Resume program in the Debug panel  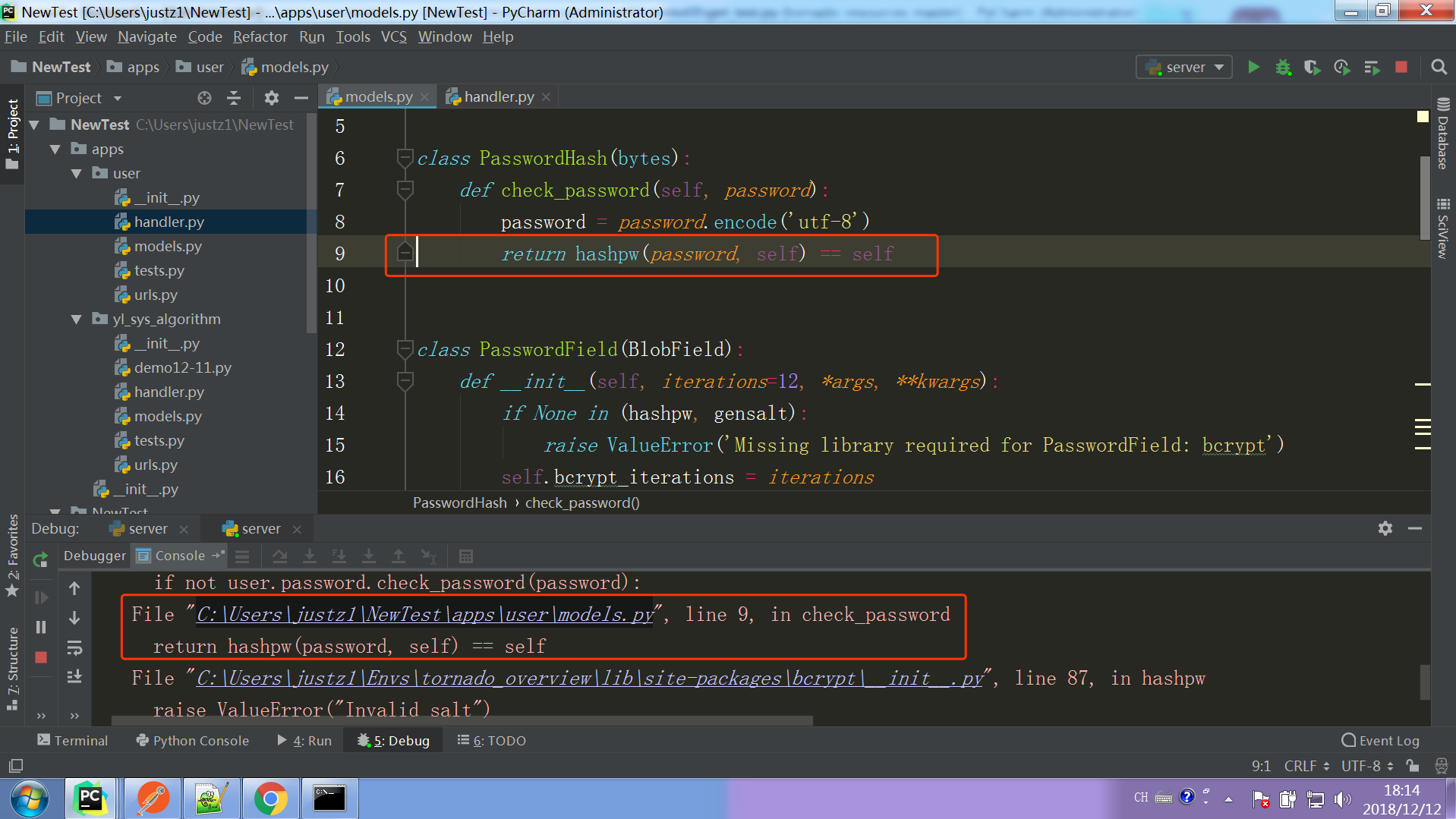tap(41, 597)
